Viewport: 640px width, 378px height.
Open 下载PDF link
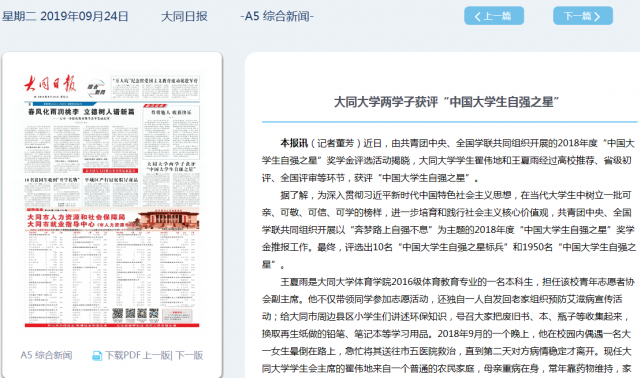123,355
